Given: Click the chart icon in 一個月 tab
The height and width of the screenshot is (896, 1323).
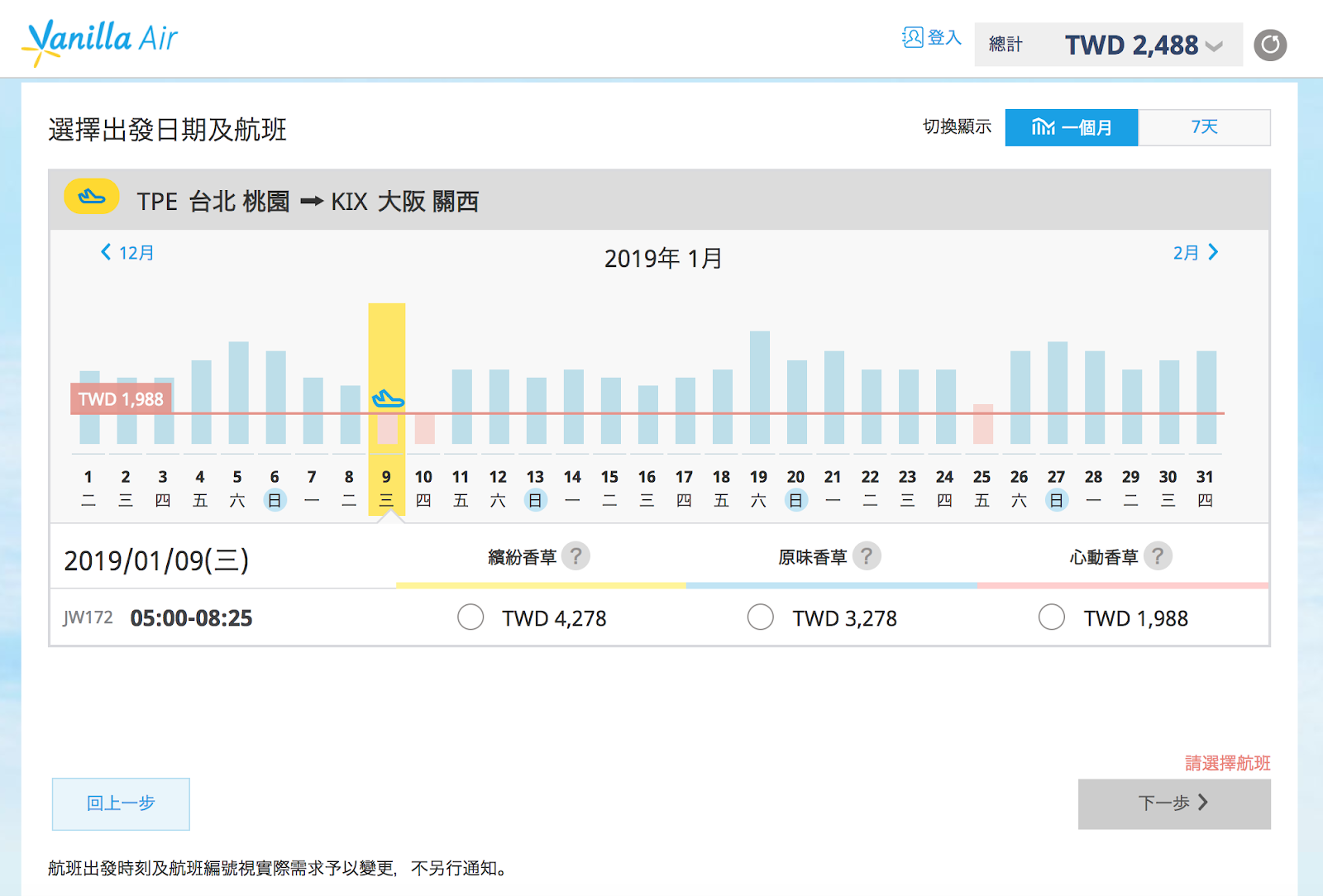Looking at the screenshot, I should click(1043, 127).
